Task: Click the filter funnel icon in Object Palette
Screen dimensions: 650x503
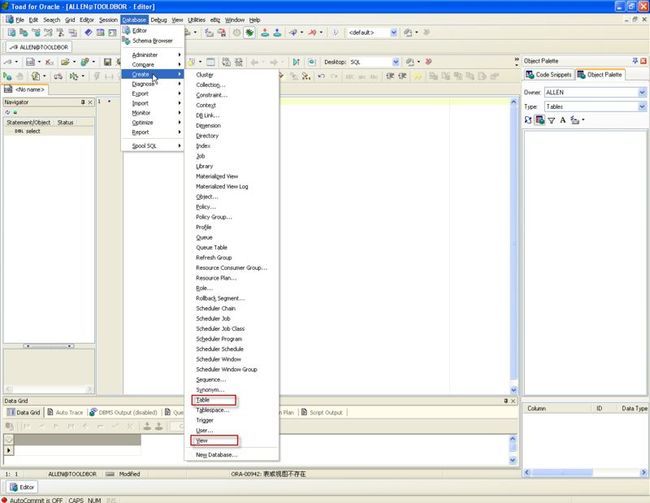Action: pyautogui.click(x=551, y=120)
